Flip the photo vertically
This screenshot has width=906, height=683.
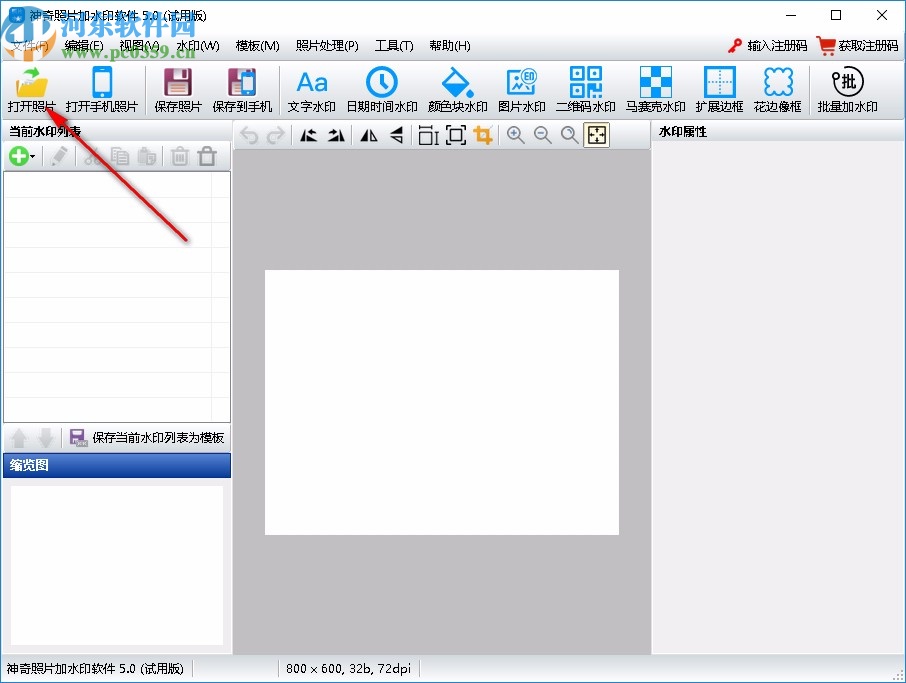(x=396, y=135)
